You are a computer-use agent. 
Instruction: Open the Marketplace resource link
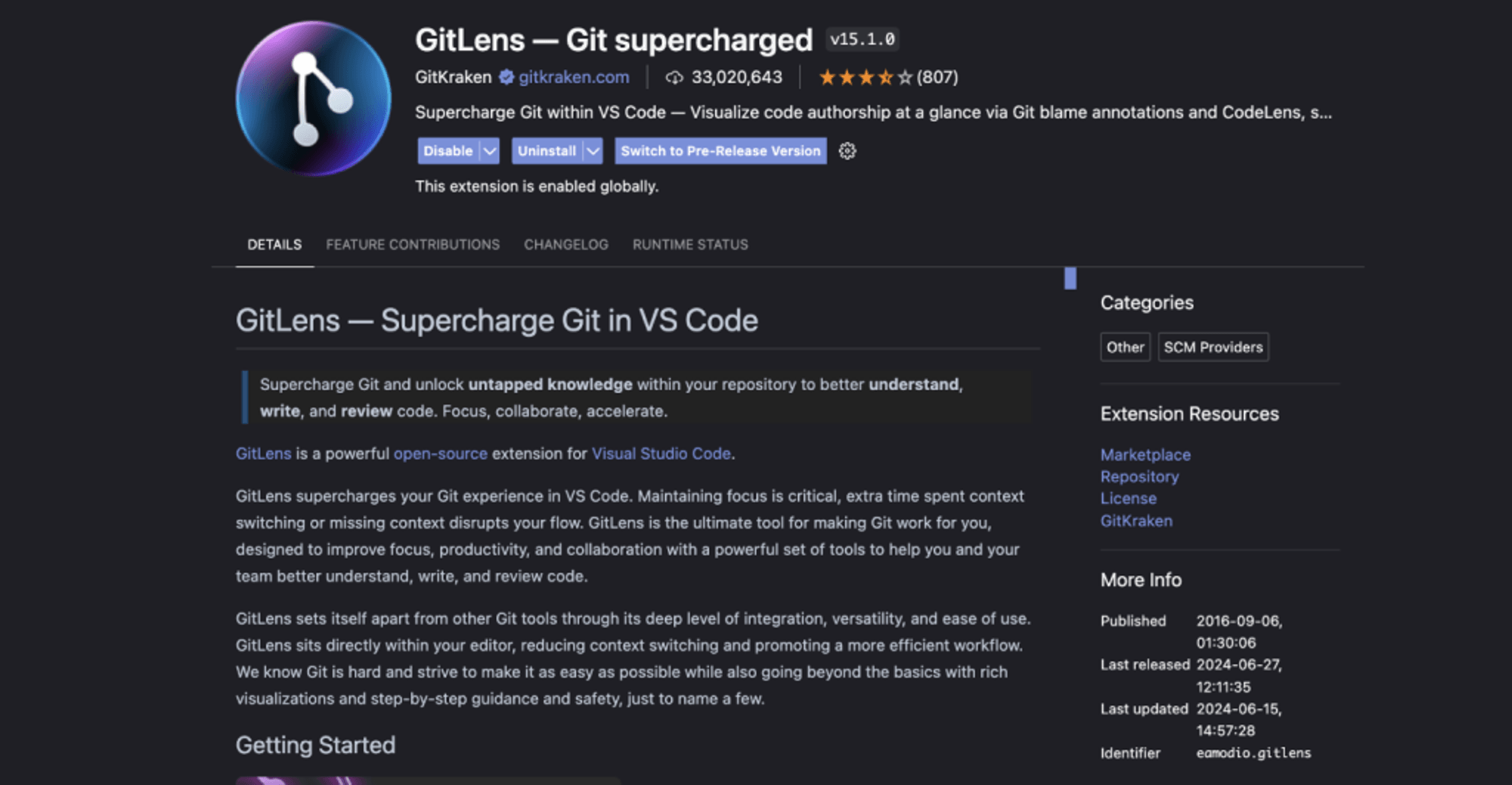tap(1145, 455)
